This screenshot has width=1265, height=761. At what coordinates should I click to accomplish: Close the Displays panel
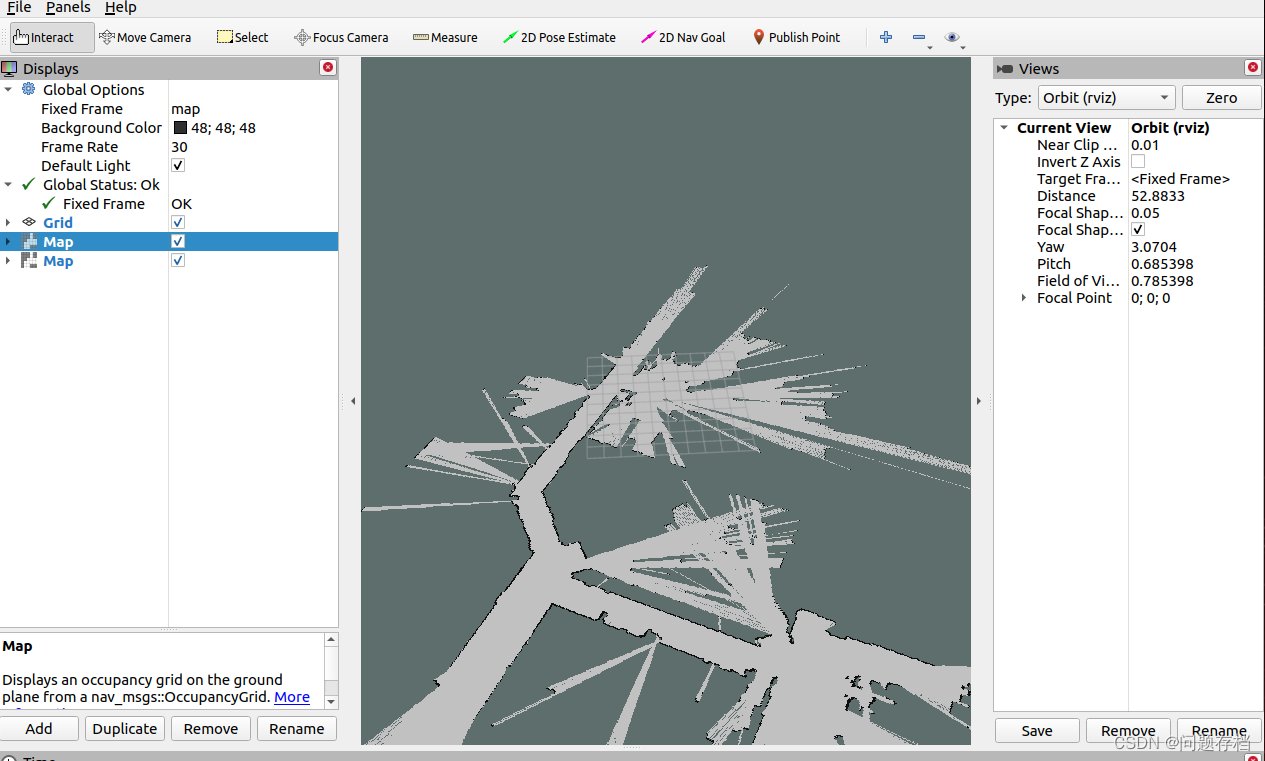coord(328,68)
